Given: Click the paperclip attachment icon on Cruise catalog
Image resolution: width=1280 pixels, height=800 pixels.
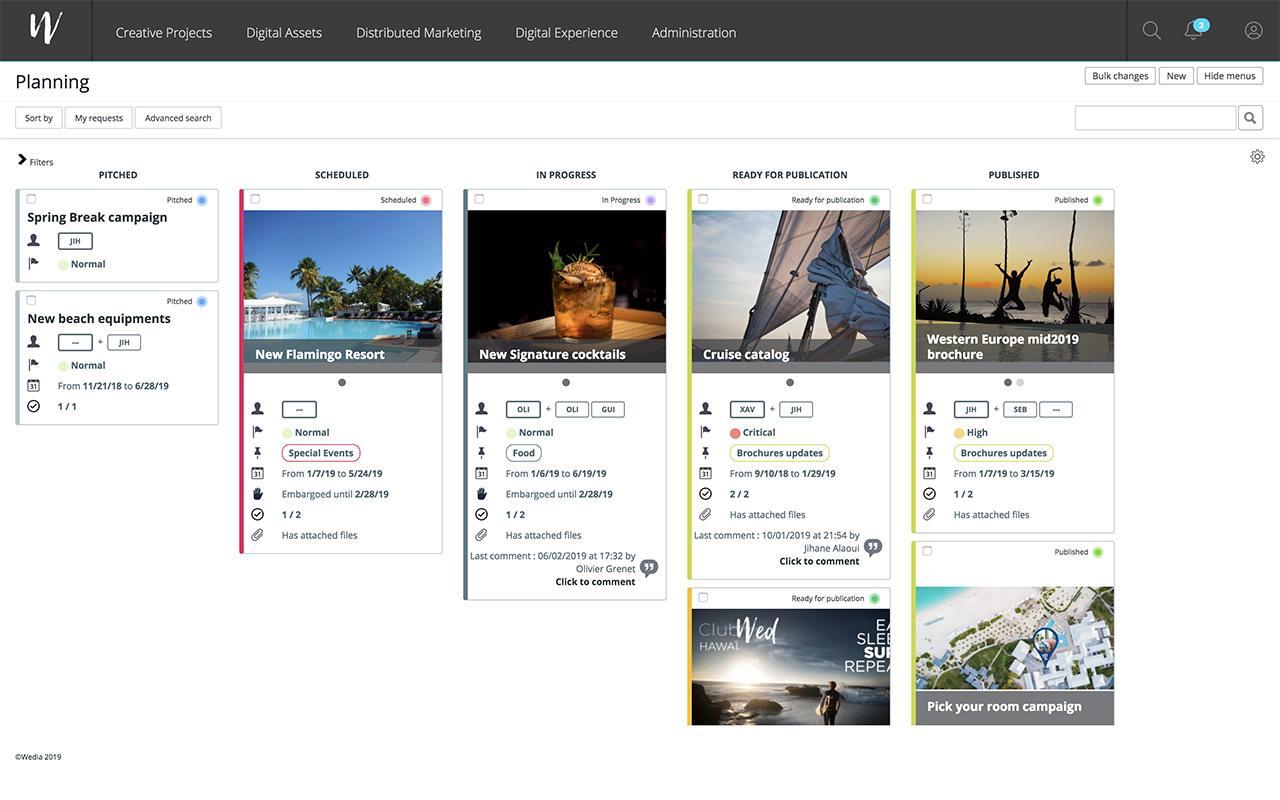Looking at the screenshot, I should click(x=706, y=513).
